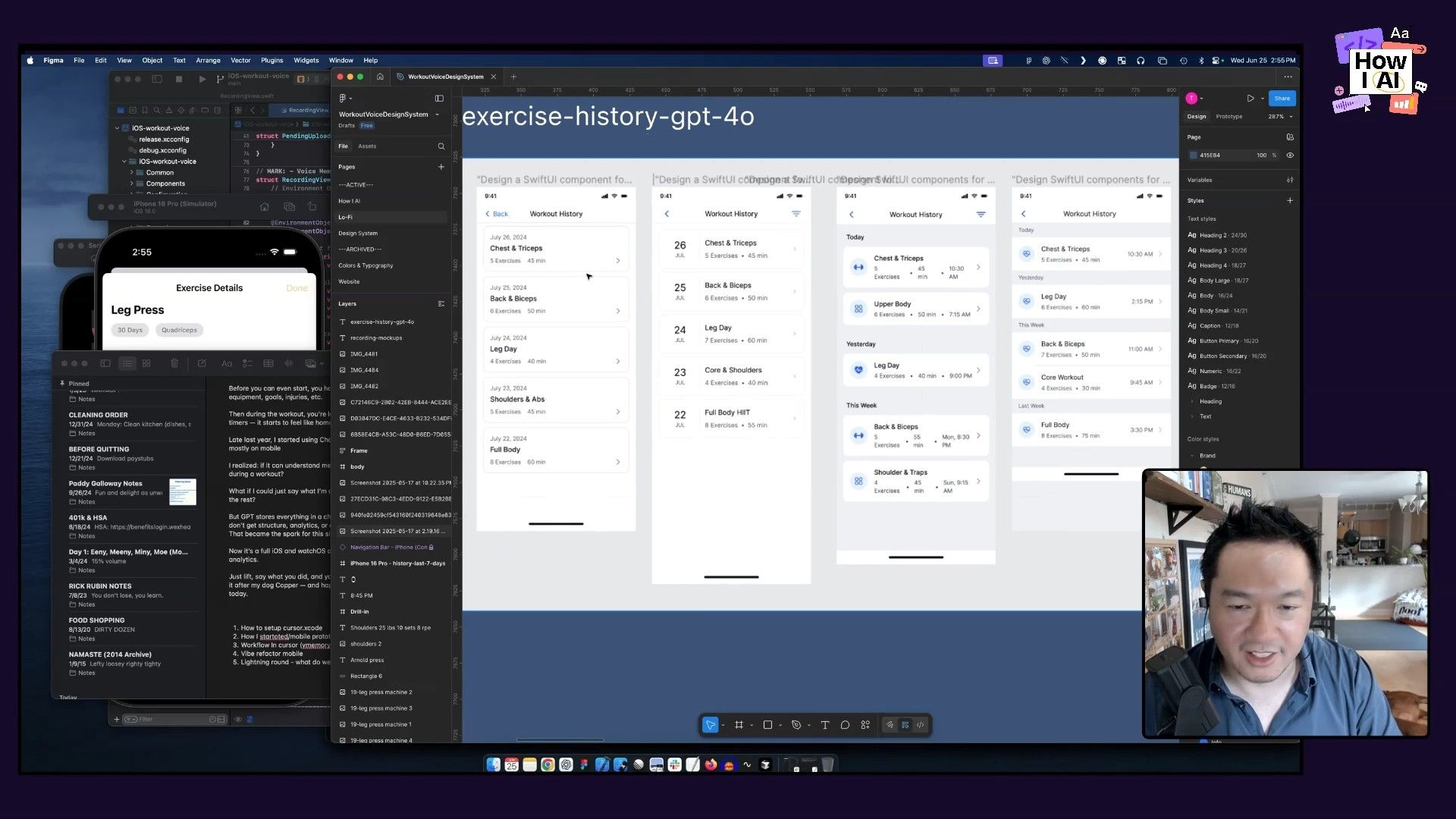Expand the Common folder in Xcode
This screenshot has height=819, width=1456.
click(x=131, y=173)
